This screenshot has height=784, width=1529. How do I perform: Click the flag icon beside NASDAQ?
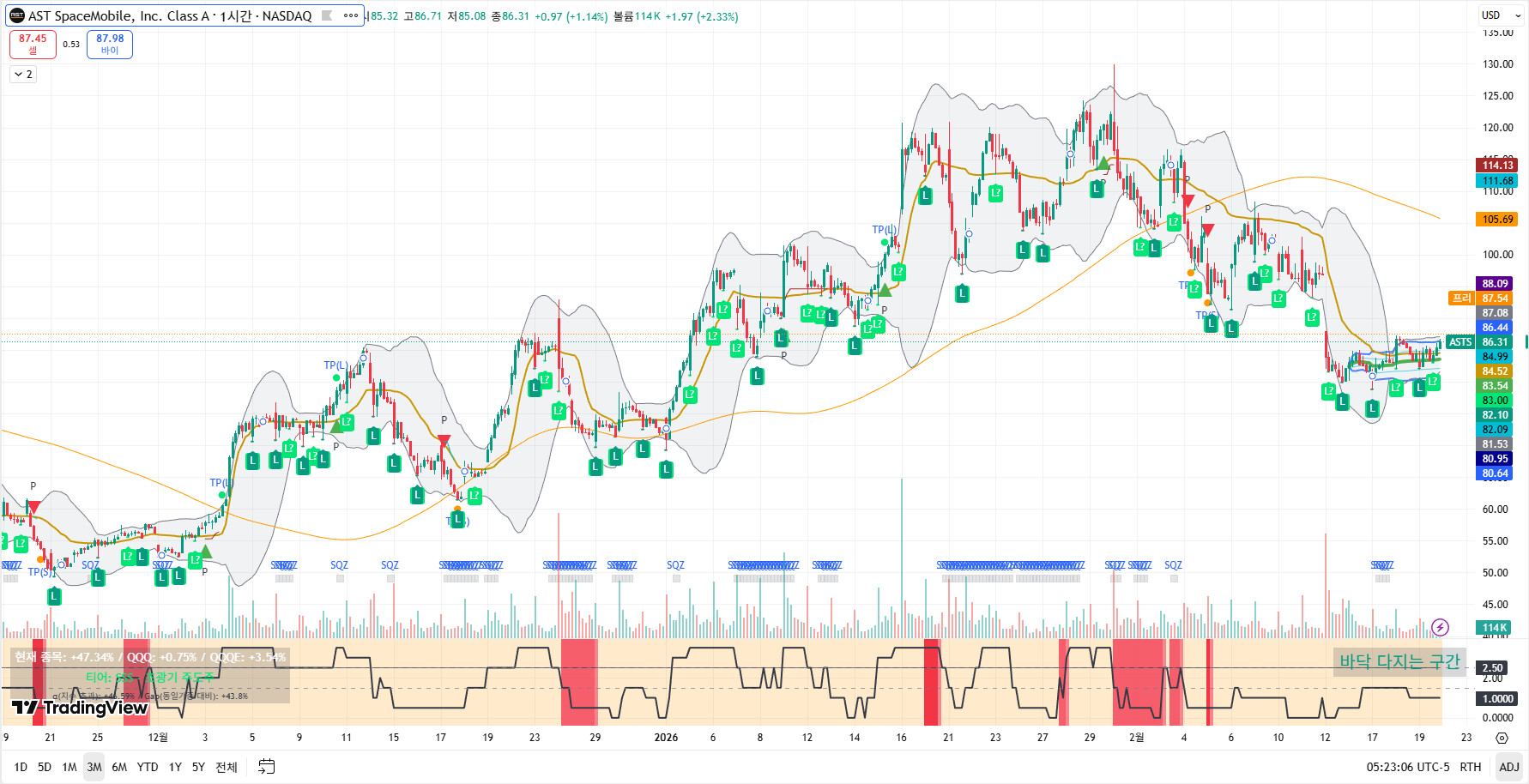326,15
